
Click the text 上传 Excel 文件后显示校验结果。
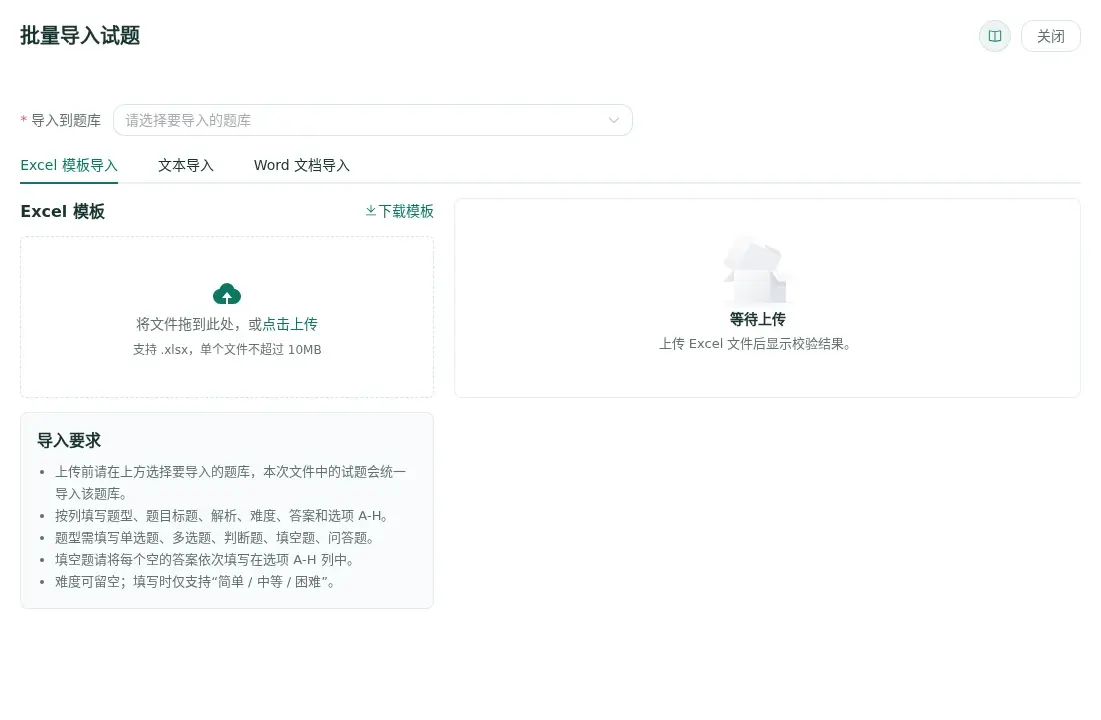[756, 343]
